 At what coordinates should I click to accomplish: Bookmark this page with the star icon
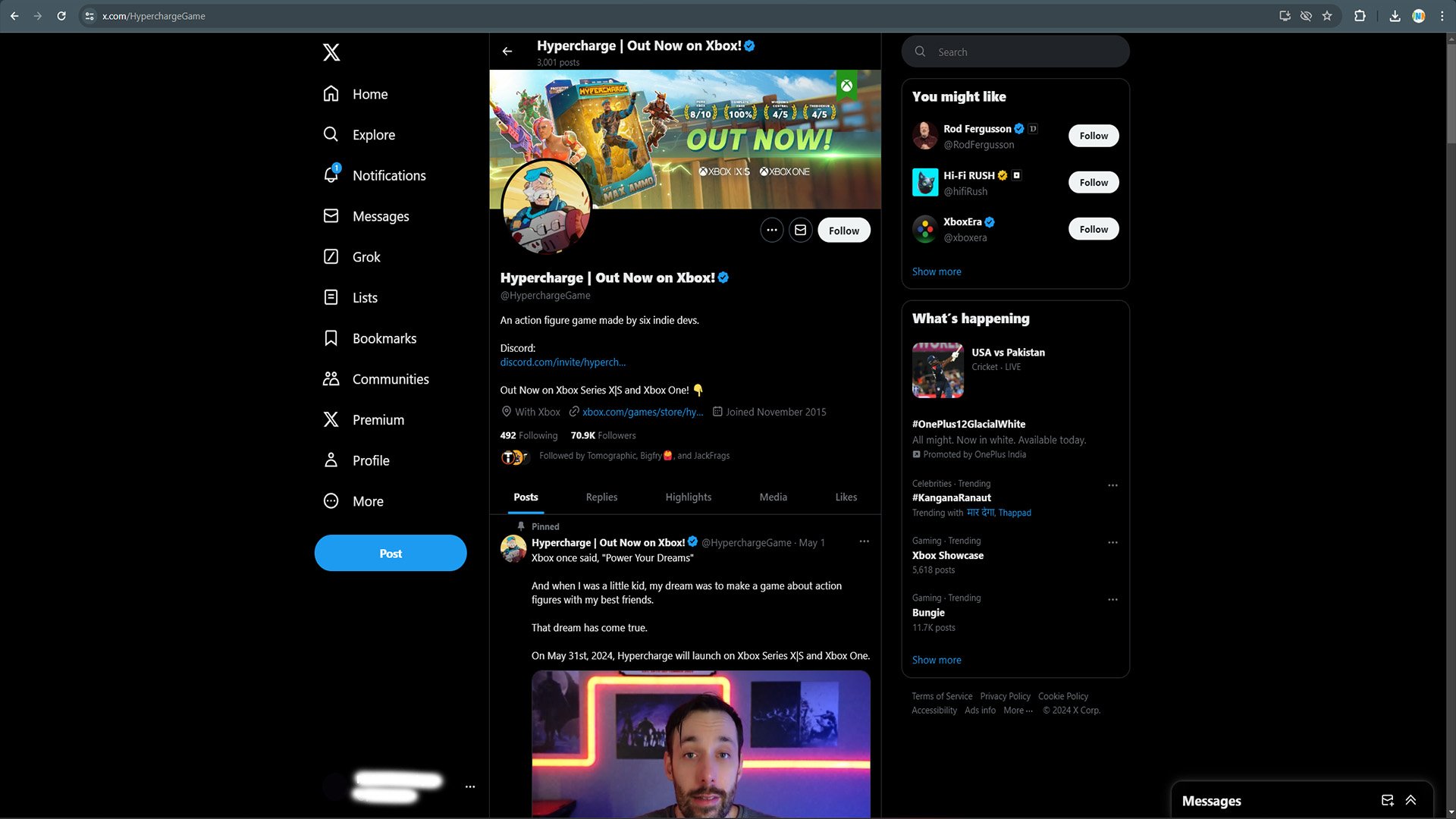click(x=1327, y=16)
